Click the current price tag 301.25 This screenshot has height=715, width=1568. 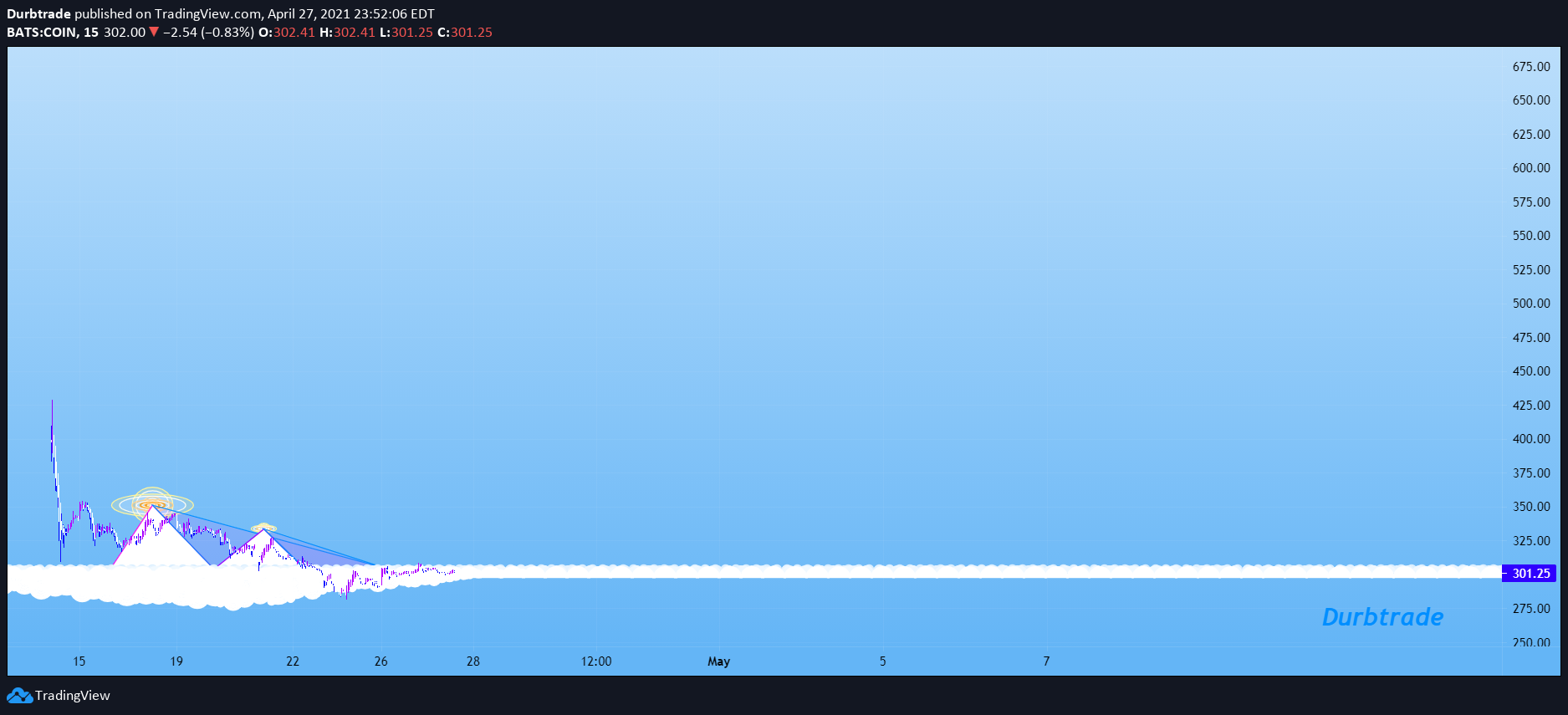(x=1530, y=574)
